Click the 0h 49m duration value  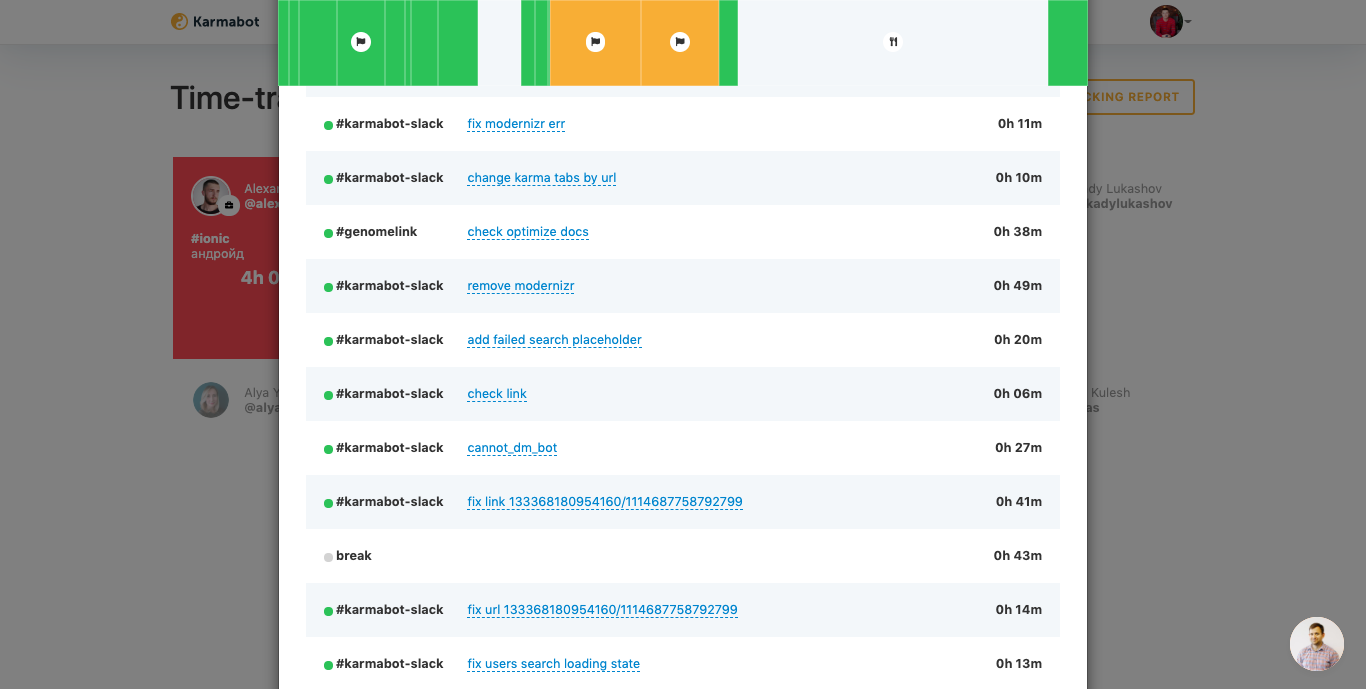[1018, 286]
